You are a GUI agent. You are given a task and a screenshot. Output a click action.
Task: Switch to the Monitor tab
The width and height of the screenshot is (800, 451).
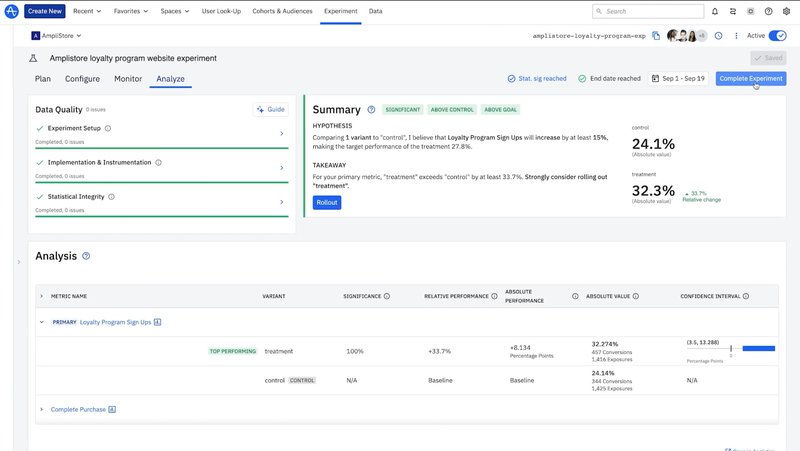tap(128, 78)
